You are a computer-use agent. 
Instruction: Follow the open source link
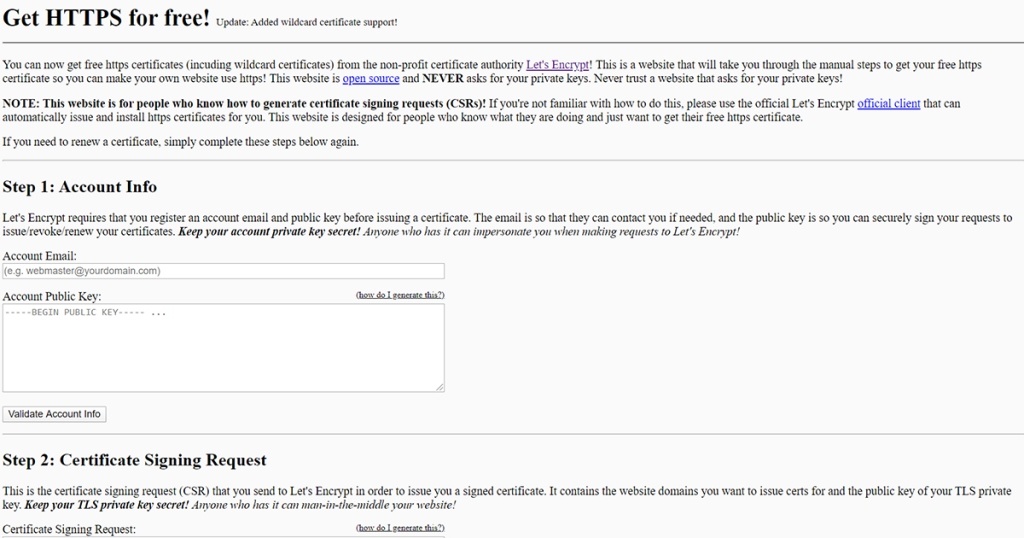[370, 78]
